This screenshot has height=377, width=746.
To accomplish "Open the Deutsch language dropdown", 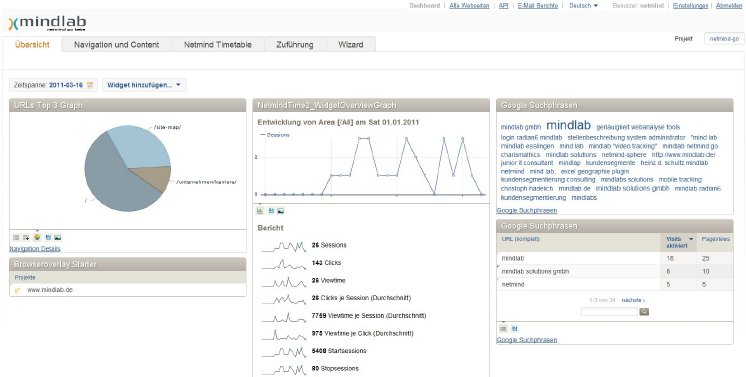I will pyautogui.click(x=583, y=6).
